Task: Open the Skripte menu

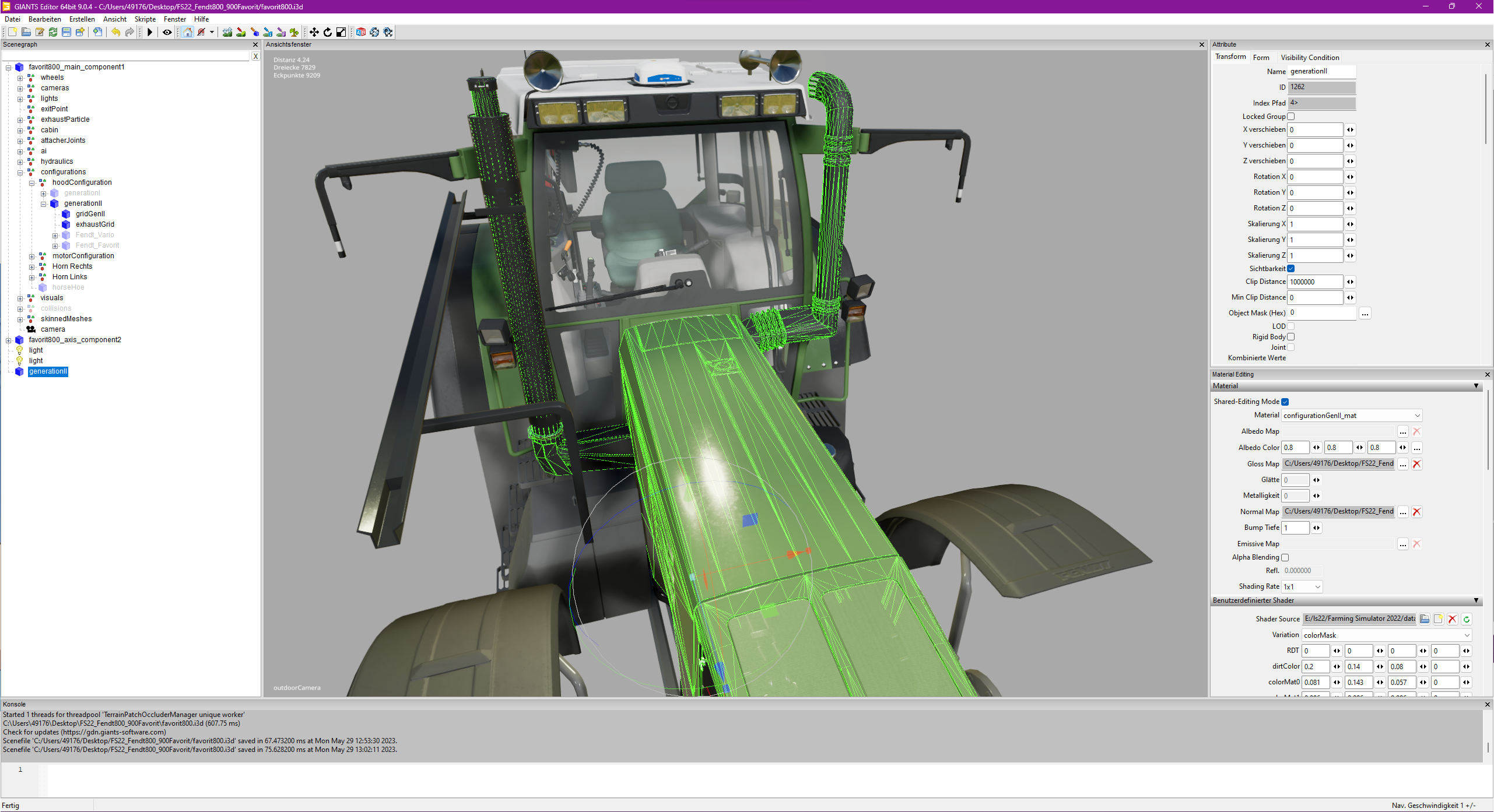Action: point(145,19)
